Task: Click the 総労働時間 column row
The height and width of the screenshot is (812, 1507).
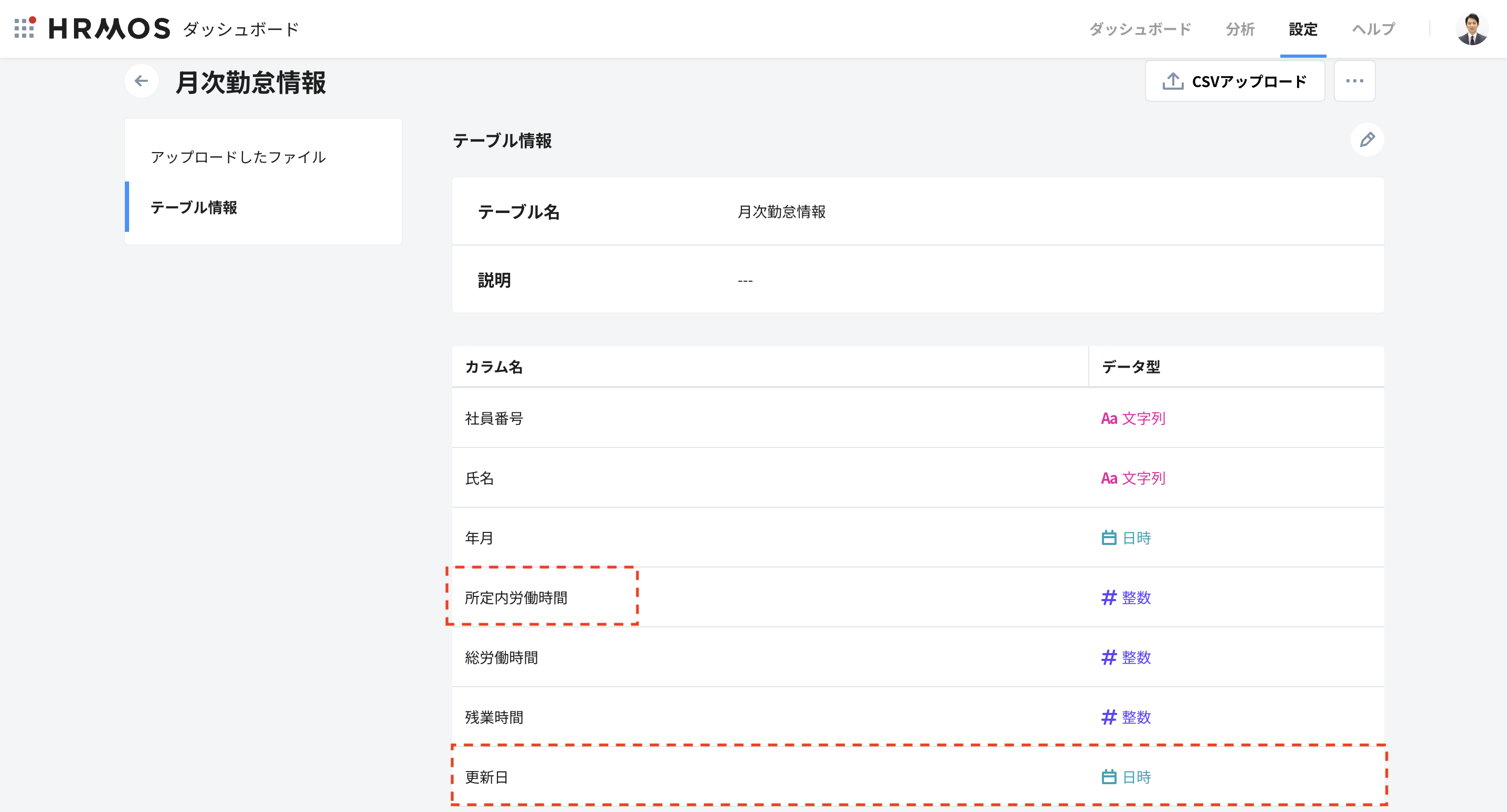Action: click(501, 658)
